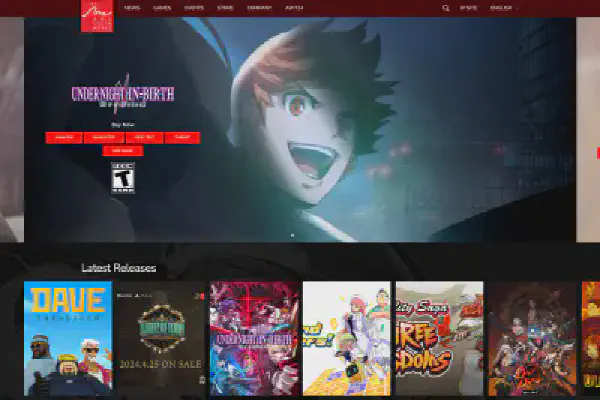This screenshot has width=600, height=400.
Task: Select the carousel slide indicator dot
Action: (x=293, y=235)
